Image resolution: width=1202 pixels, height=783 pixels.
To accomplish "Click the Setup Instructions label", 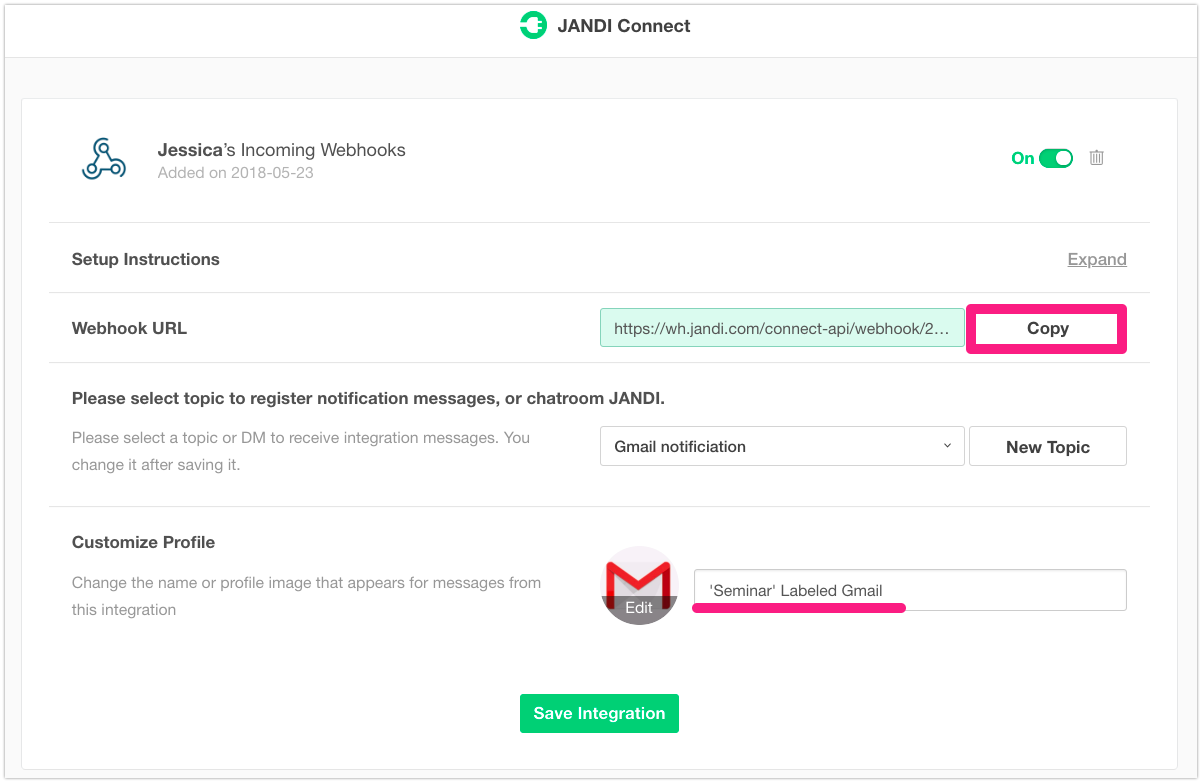I will (146, 259).
